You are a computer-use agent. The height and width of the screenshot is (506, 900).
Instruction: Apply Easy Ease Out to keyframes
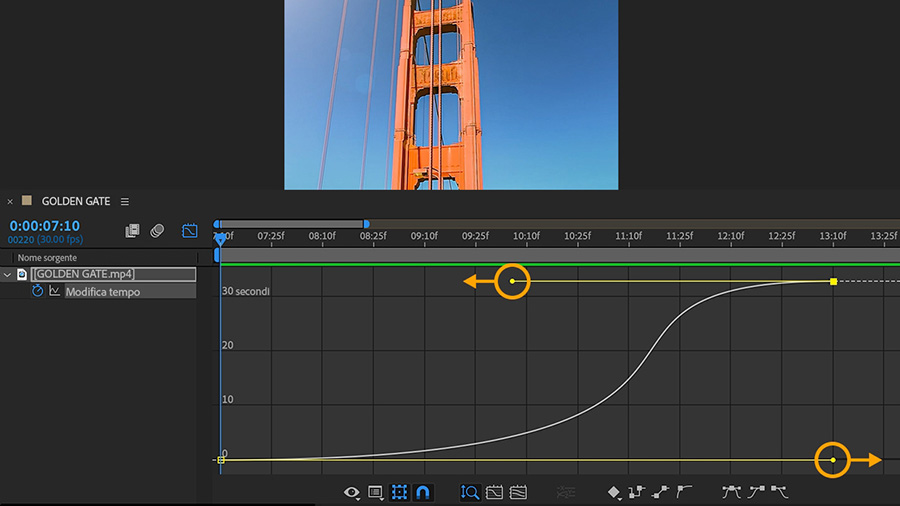(x=779, y=492)
